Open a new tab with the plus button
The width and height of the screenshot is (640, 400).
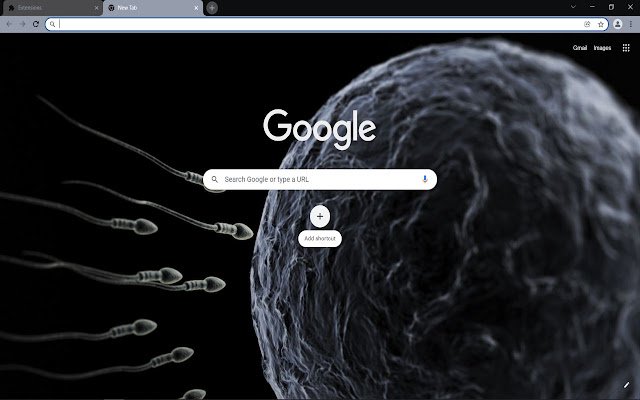(212, 8)
